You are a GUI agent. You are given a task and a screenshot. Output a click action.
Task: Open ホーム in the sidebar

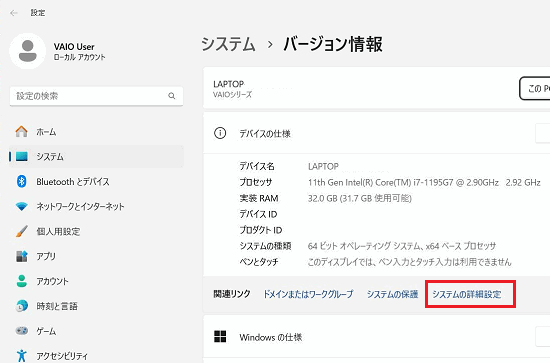click(x=96, y=132)
